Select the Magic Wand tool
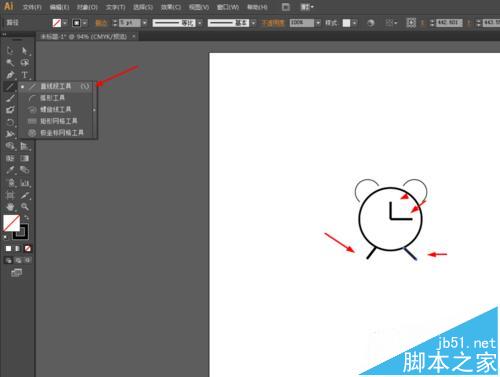Screen dimensions: 500x377 (x=10, y=63)
